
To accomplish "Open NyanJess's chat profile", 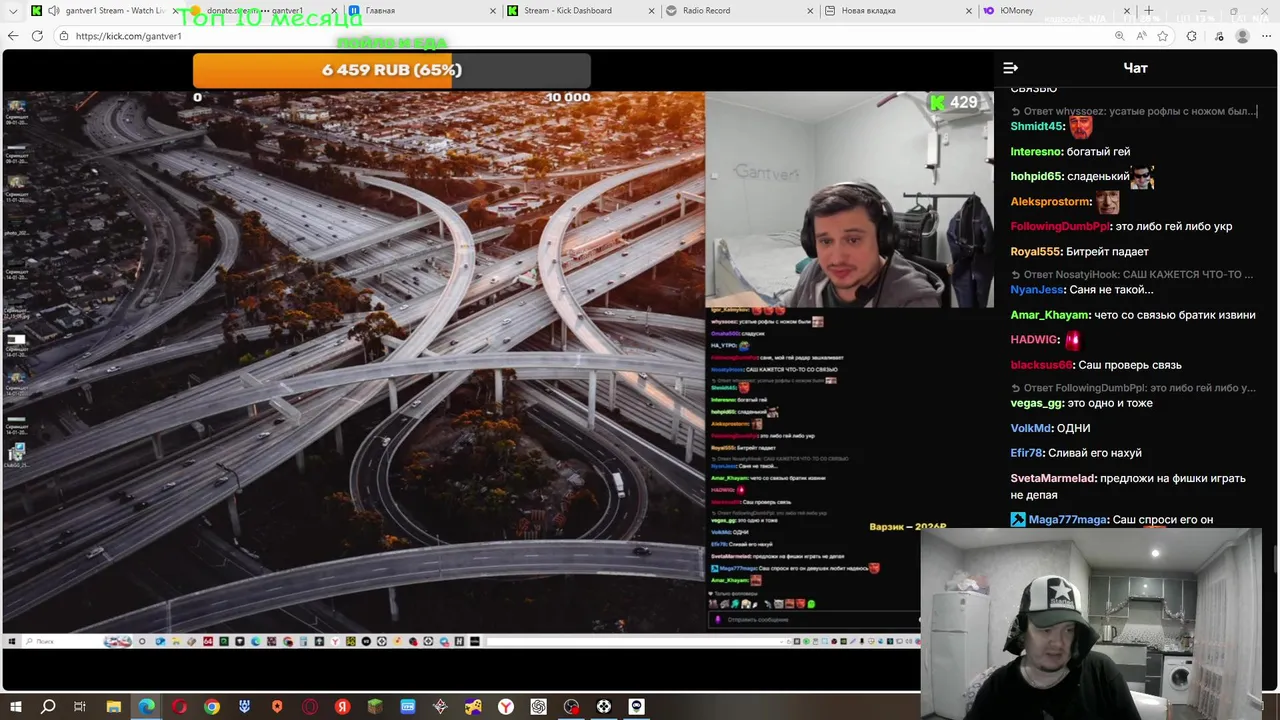I will (x=1037, y=290).
